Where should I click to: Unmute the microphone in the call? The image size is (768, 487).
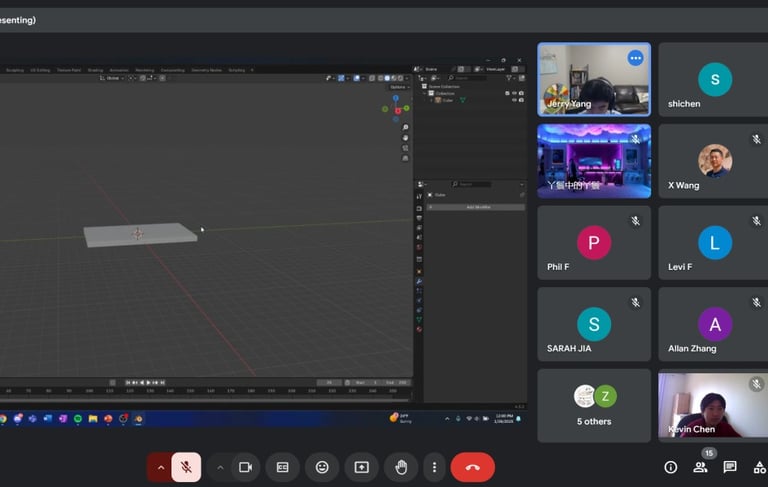tap(186, 467)
